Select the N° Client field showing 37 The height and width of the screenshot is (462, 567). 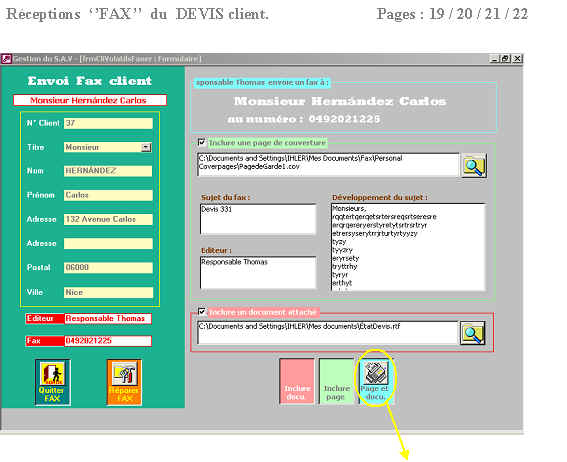[108, 123]
